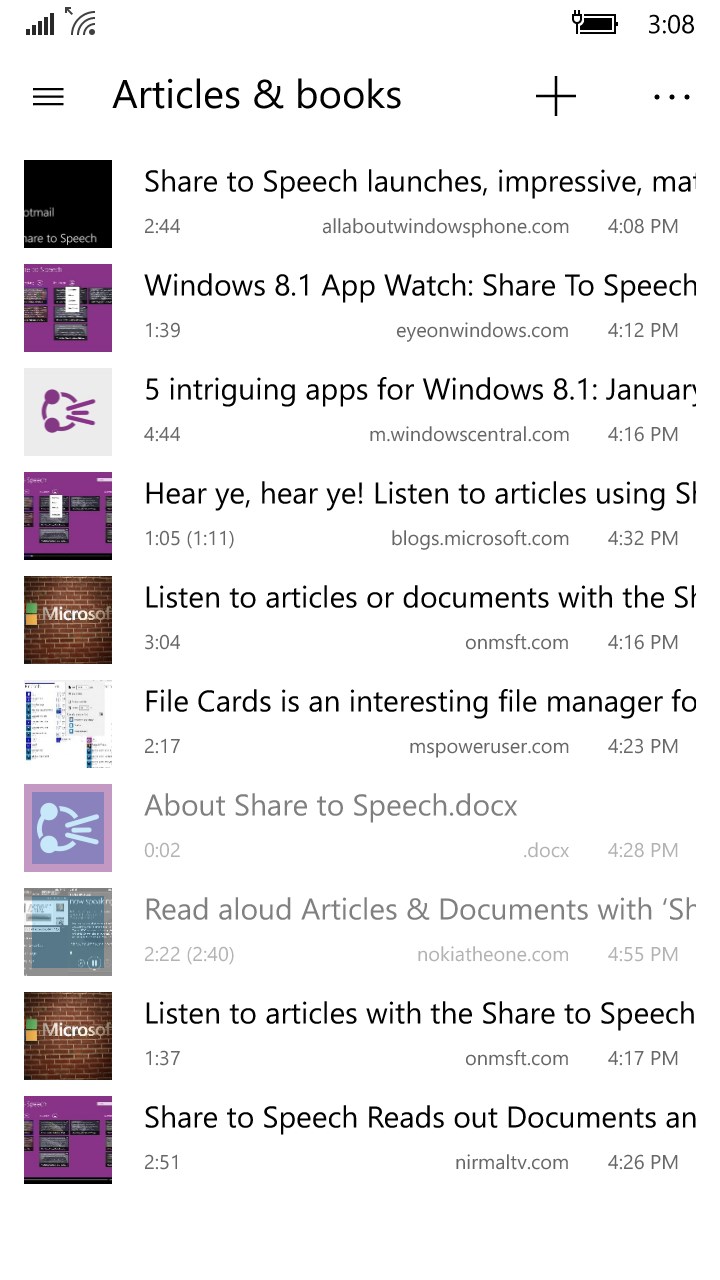Open the hamburger navigation menu

pos(48,97)
